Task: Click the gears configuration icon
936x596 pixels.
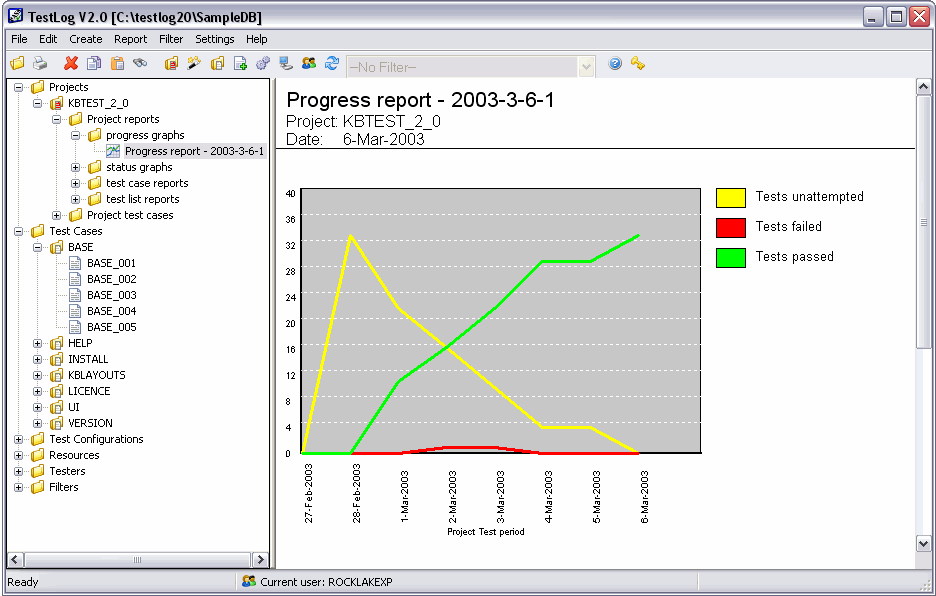Action: 263,63
